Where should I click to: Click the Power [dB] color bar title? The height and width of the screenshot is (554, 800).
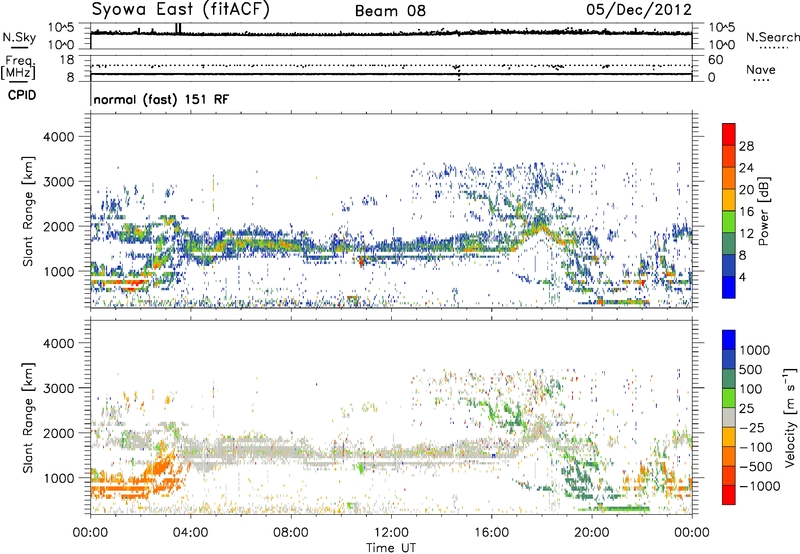click(x=764, y=211)
